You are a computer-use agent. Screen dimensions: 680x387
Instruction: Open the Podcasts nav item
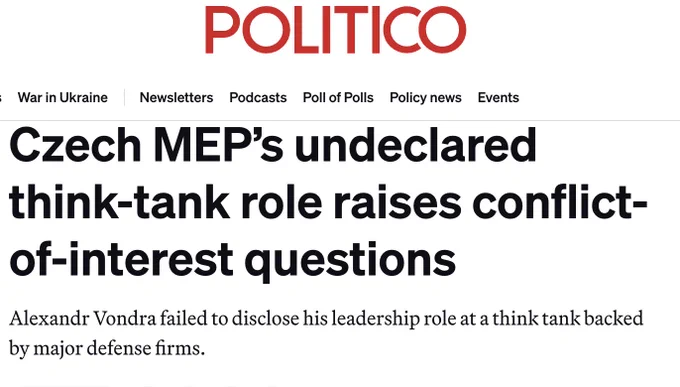point(258,98)
